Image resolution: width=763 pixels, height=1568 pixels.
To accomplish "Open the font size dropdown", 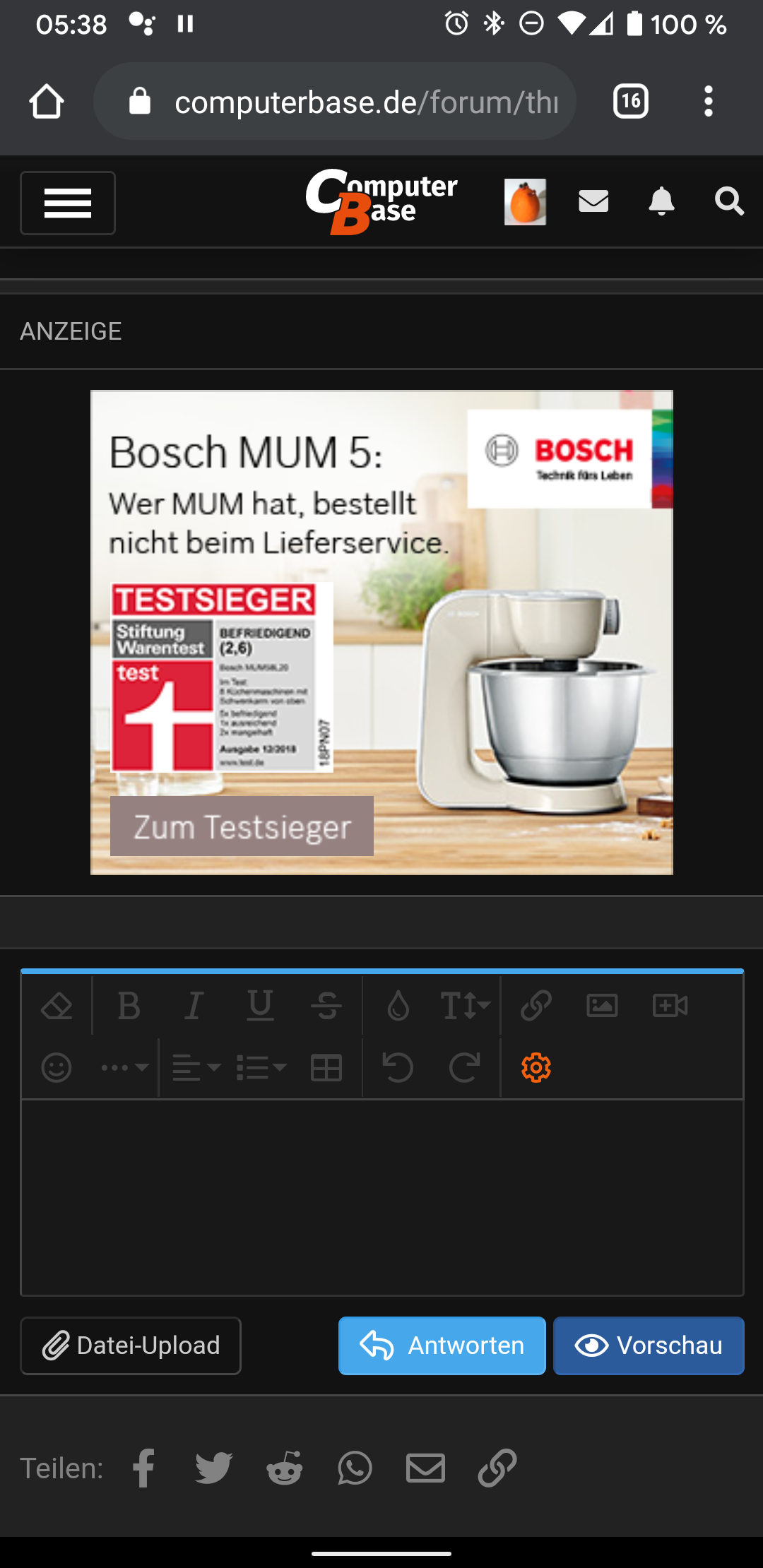I will pos(465,1006).
